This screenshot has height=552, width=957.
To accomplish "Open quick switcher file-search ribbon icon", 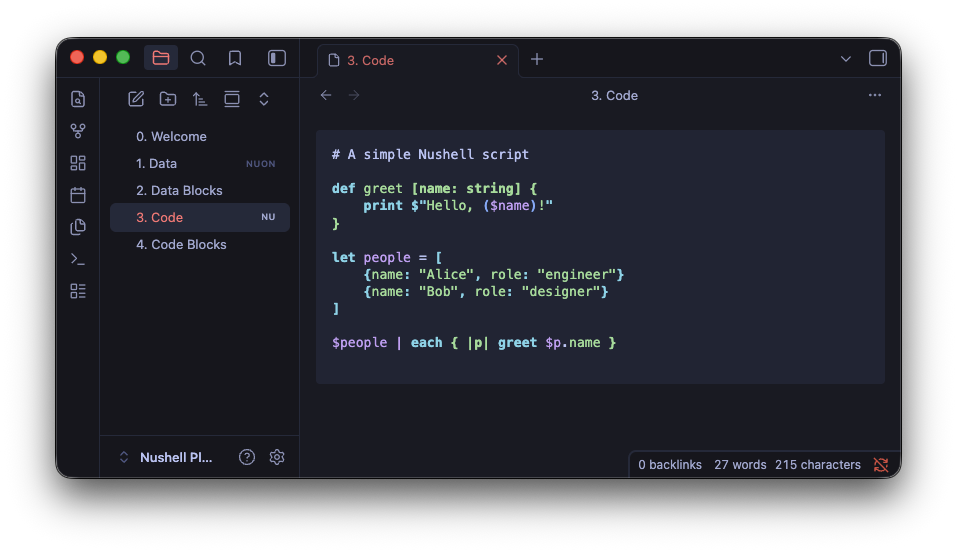I will pos(78,99).
